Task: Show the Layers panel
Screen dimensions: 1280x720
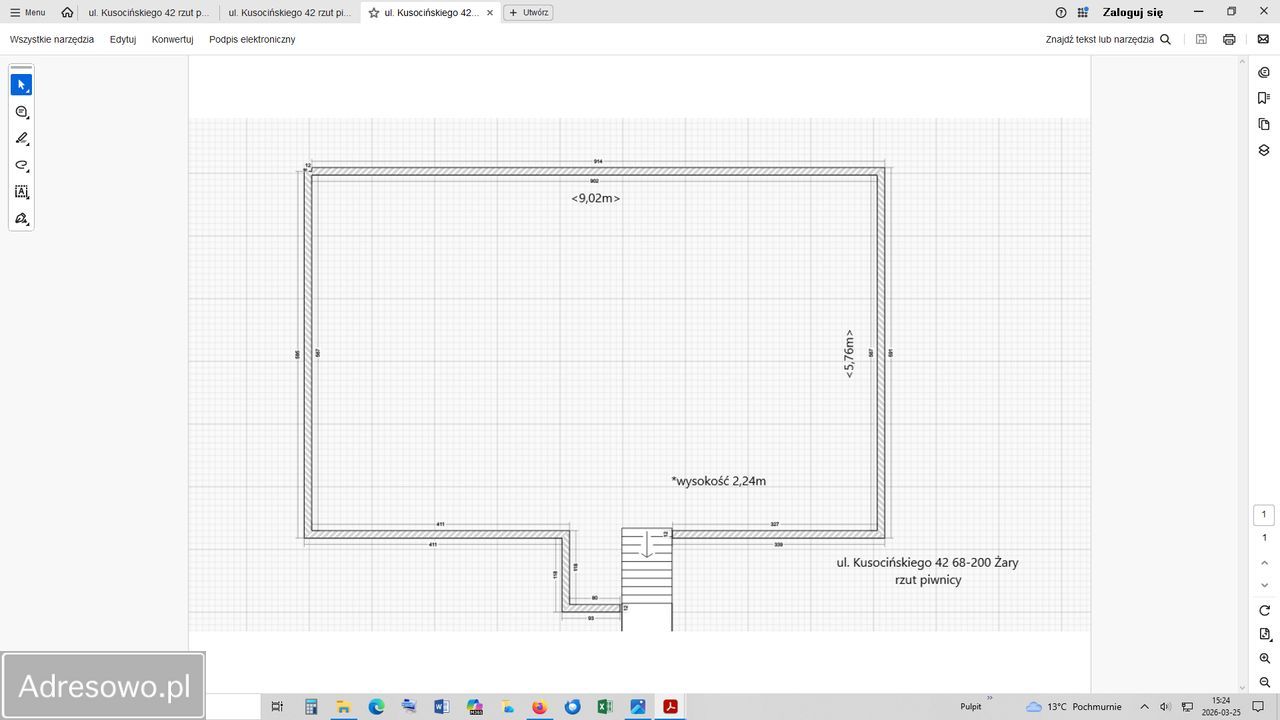Action: (1264, 150)
